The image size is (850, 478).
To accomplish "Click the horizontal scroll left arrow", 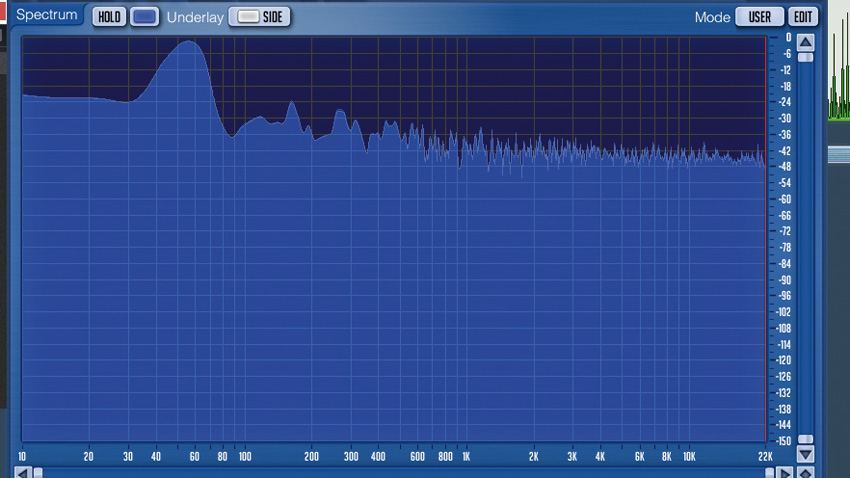I will click(23, 473).
